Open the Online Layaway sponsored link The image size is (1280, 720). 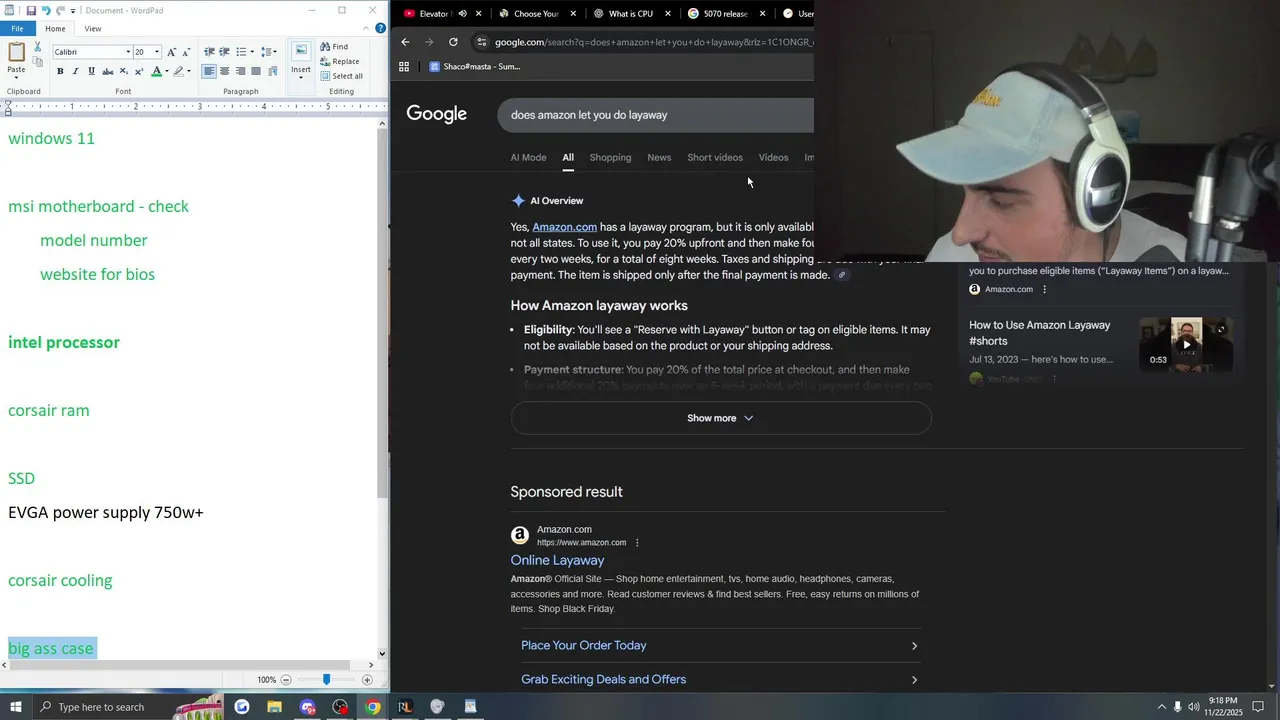coord(557,561)
